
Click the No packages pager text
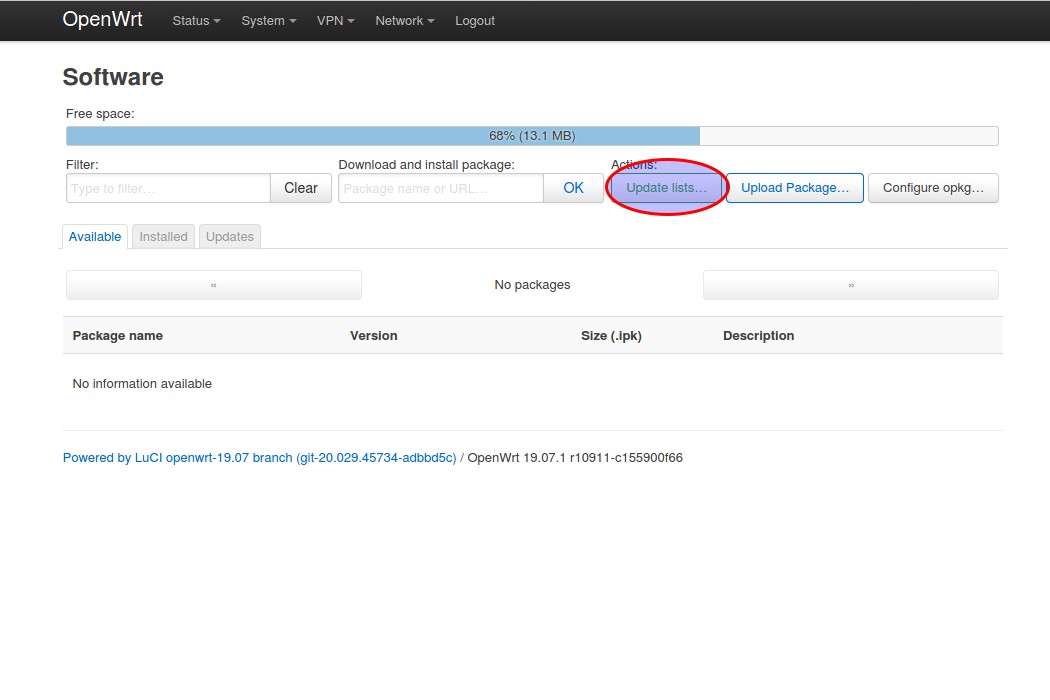(x=532, y=285)
